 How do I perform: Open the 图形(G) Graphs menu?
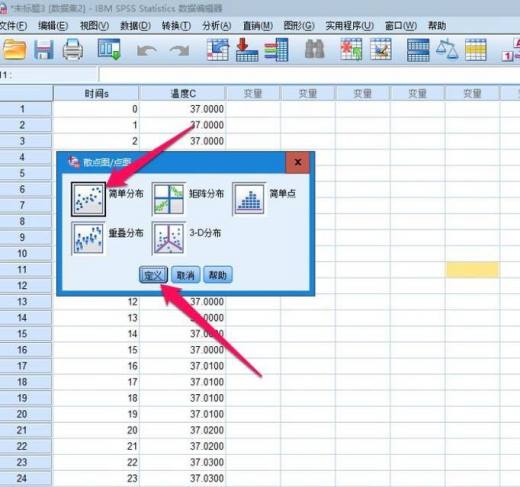(x=299, y=26)
